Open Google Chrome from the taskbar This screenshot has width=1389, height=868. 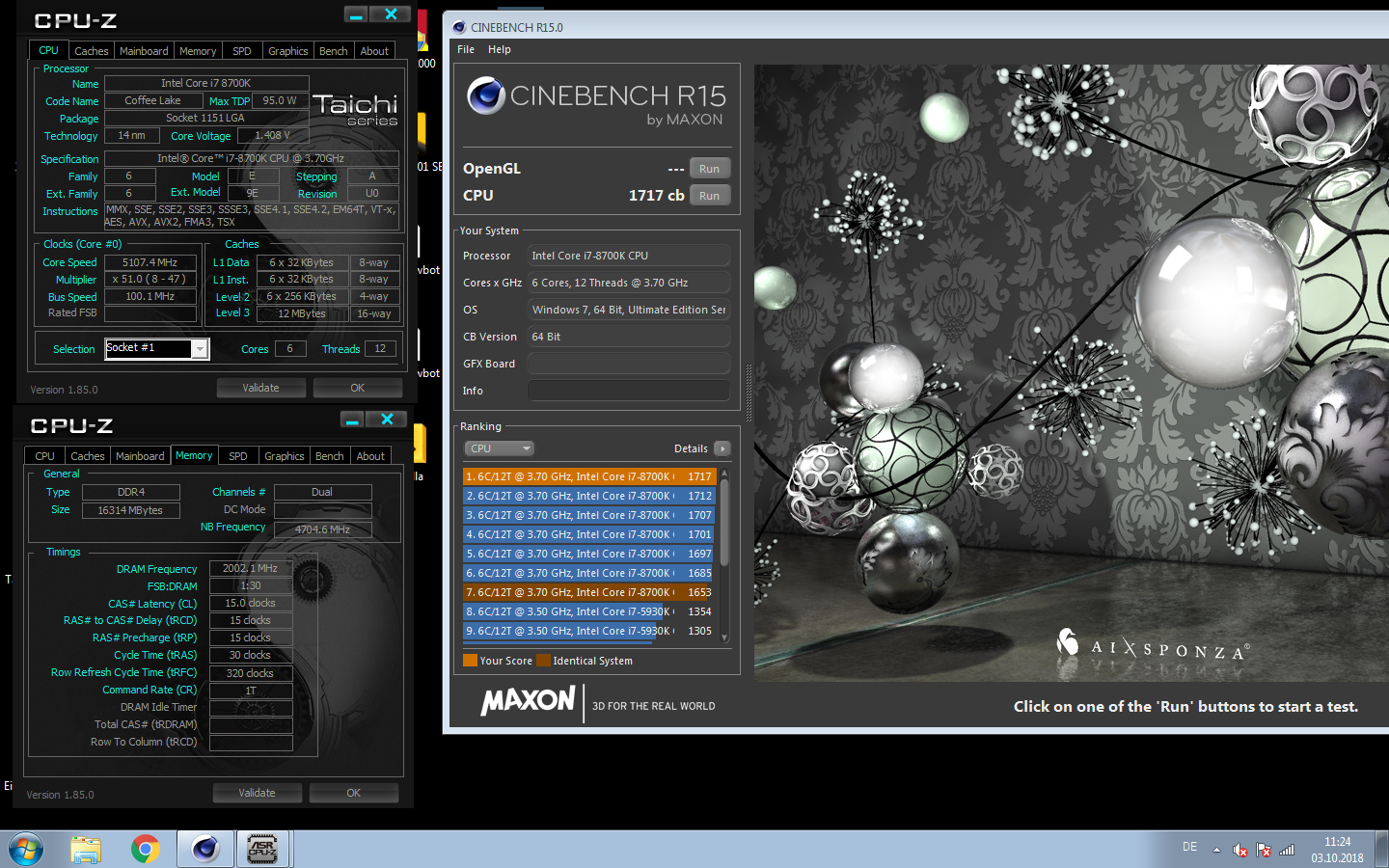146,850
